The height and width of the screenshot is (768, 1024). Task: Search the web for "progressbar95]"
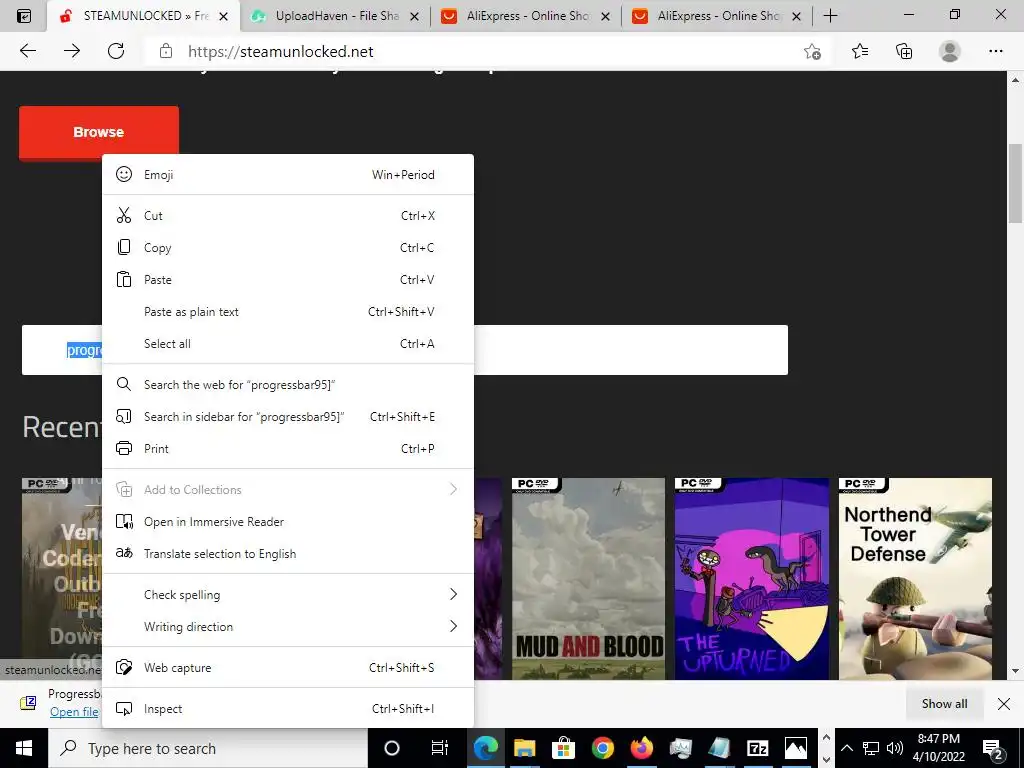tap(288, 385)
